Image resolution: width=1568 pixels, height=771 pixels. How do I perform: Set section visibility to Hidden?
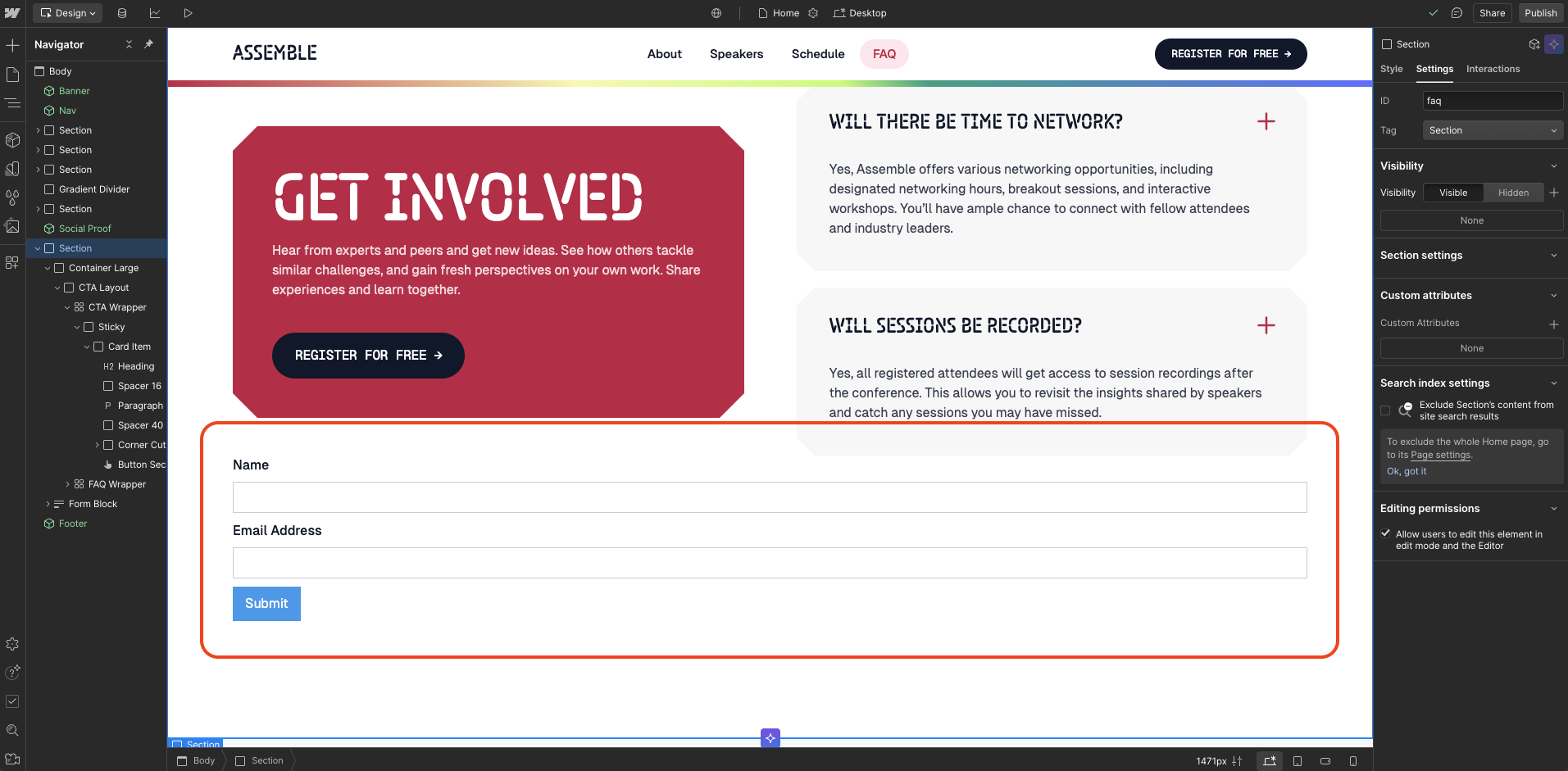point(1513,193)
